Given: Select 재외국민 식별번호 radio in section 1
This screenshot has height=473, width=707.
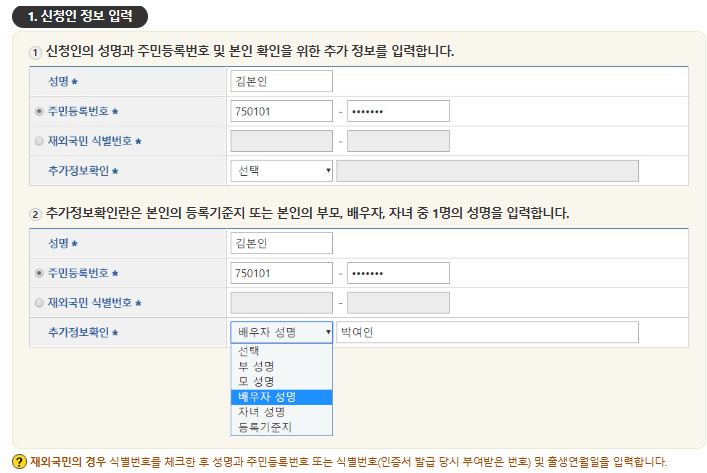Looking at the screenshot, I should point(39,141).
